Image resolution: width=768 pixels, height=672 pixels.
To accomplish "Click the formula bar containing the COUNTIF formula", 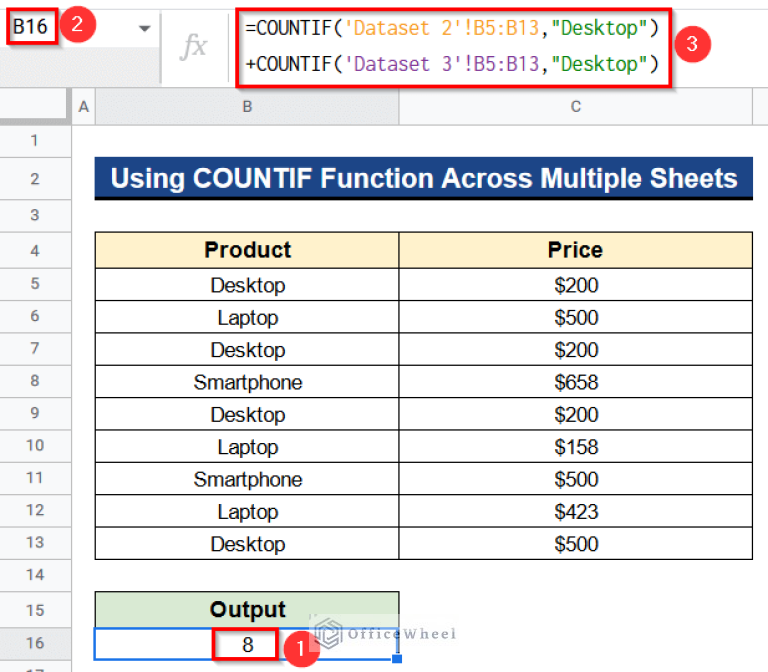I will 453,47.
